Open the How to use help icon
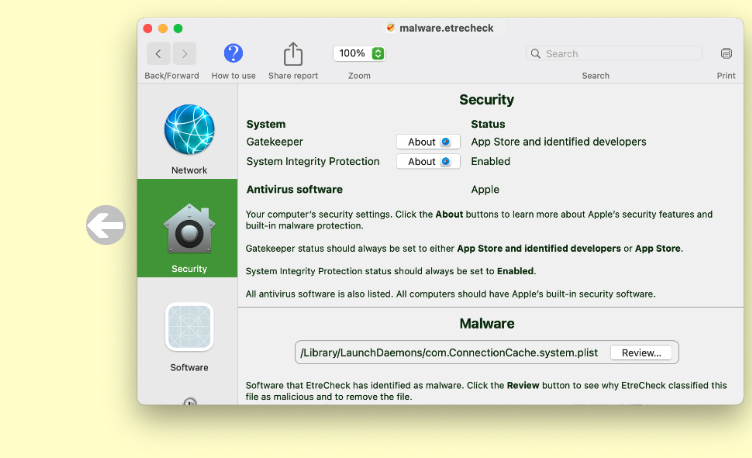 coord(234,53)
